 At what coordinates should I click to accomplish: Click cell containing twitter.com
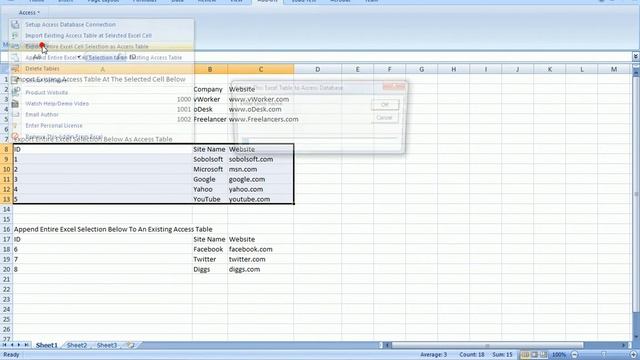coord(260,259)
